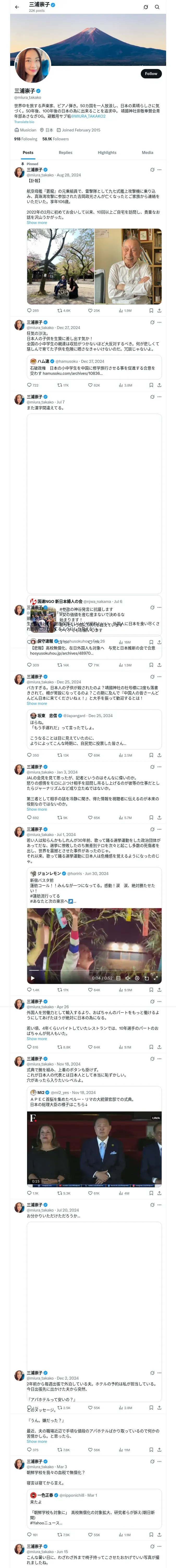The height and width of the screenshot is (1568, 176).
Task: Open view stats showing 5.7M on JAL post
Action: pos(122,817)
